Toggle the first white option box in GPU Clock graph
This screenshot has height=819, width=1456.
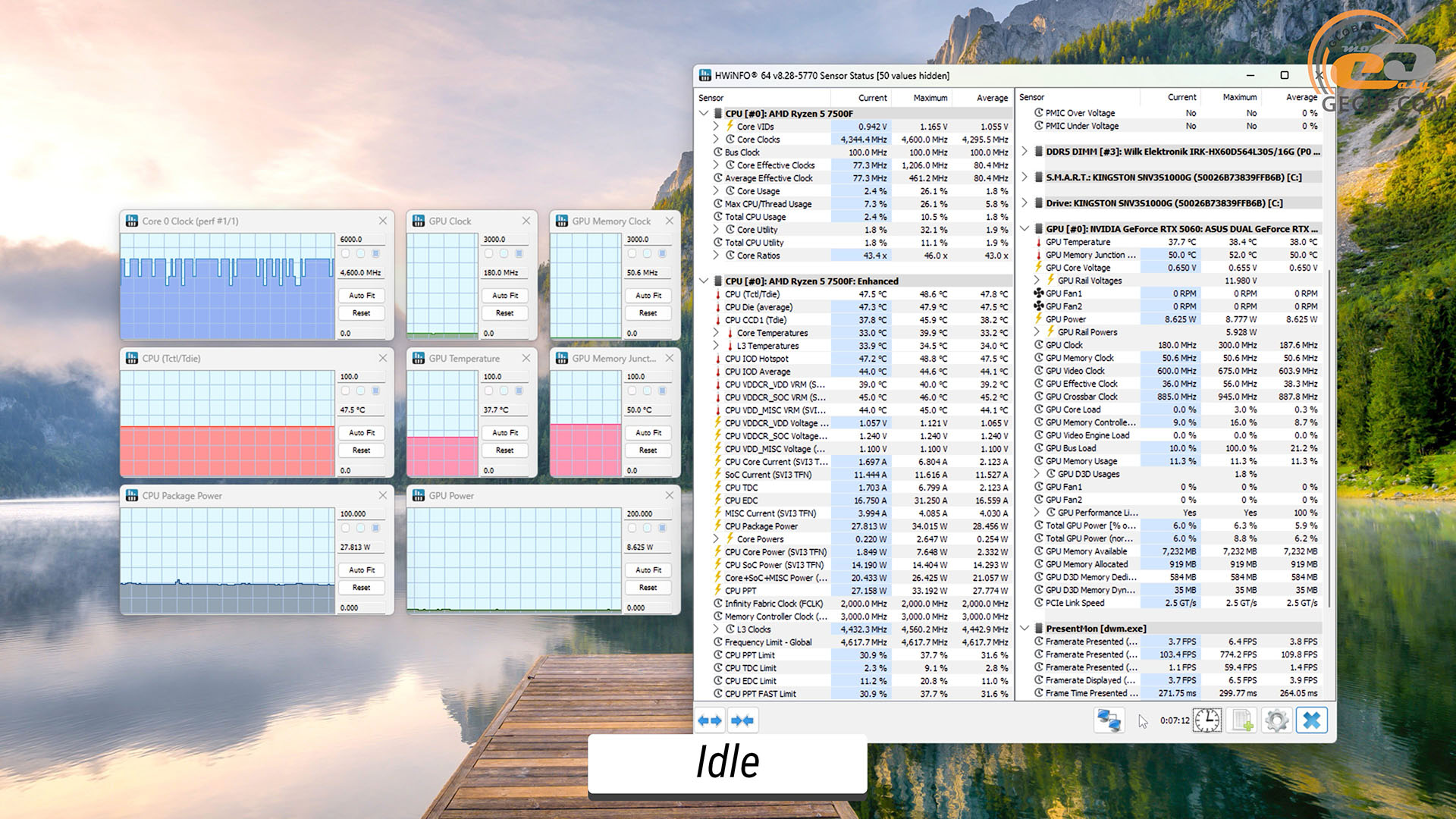click(x=488, y=254)
